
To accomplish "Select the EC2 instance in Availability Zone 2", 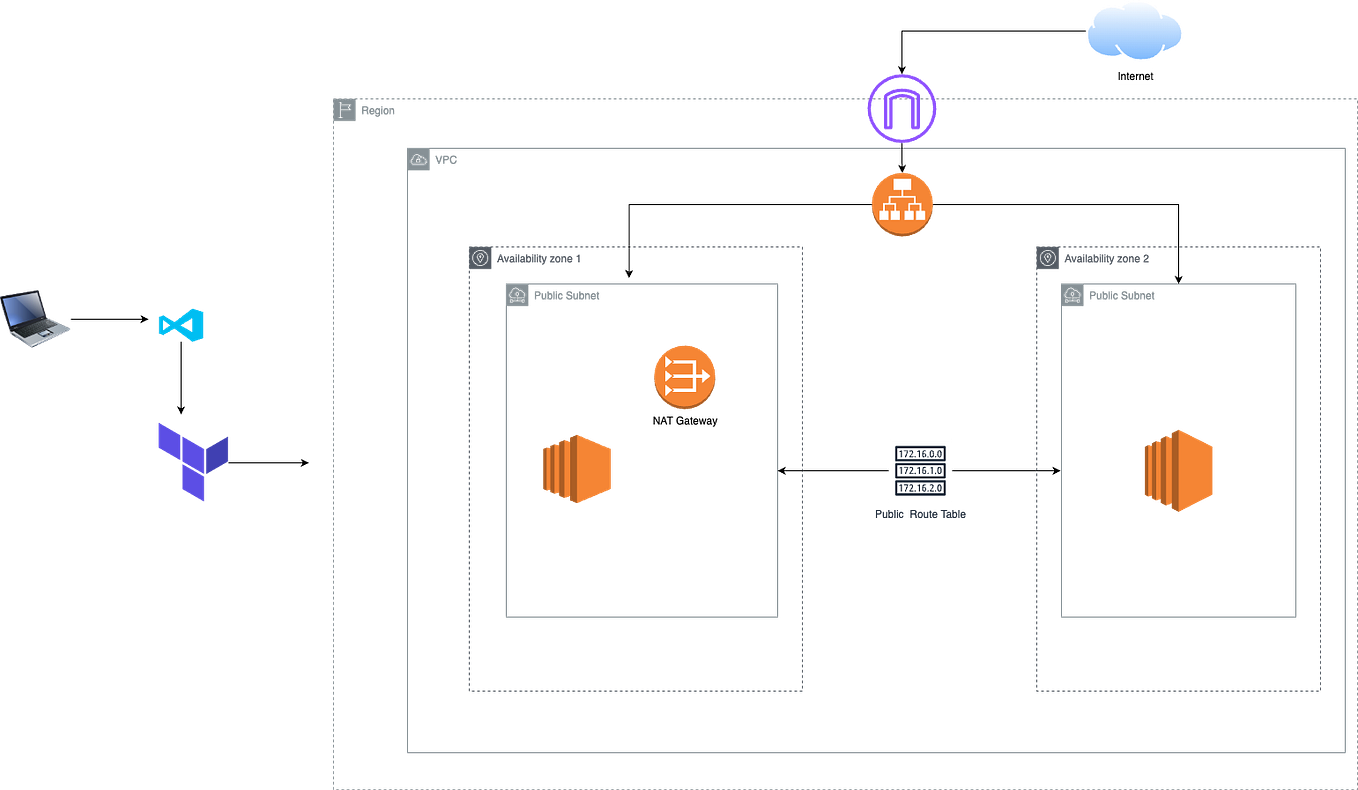I will 1179,468.
